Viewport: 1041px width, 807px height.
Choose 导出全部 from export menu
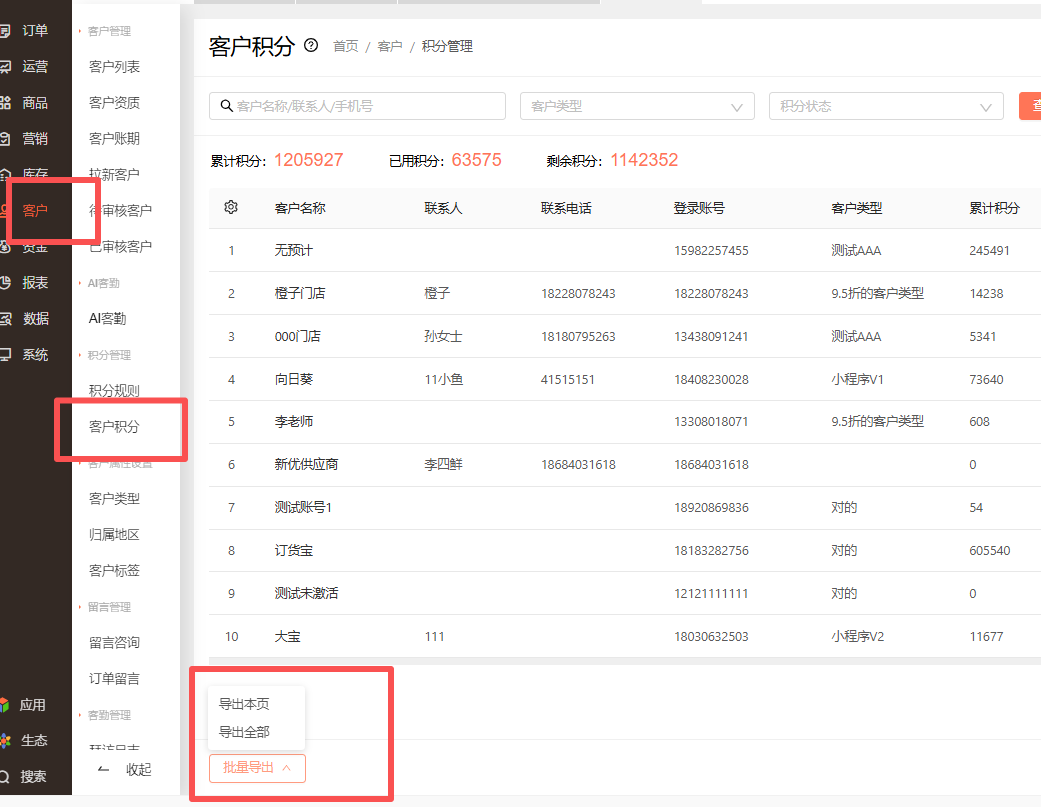pyautogui.click(x=244, y=732)
